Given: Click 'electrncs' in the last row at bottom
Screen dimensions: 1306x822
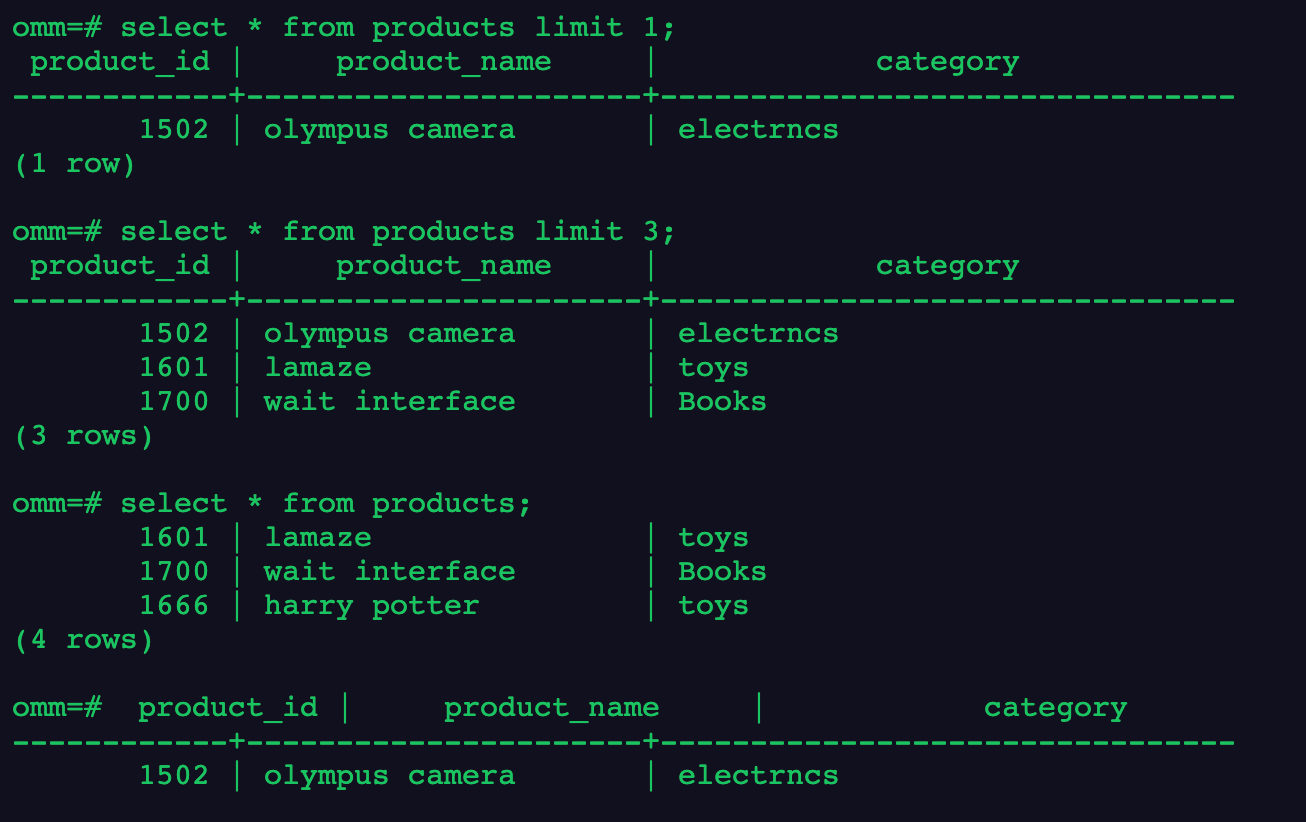Looking at the screenshot, I should pos(758,776).
